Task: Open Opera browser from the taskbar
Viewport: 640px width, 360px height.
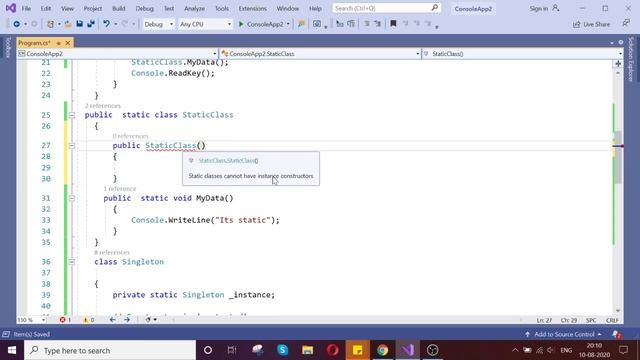Action: point(333,350)
